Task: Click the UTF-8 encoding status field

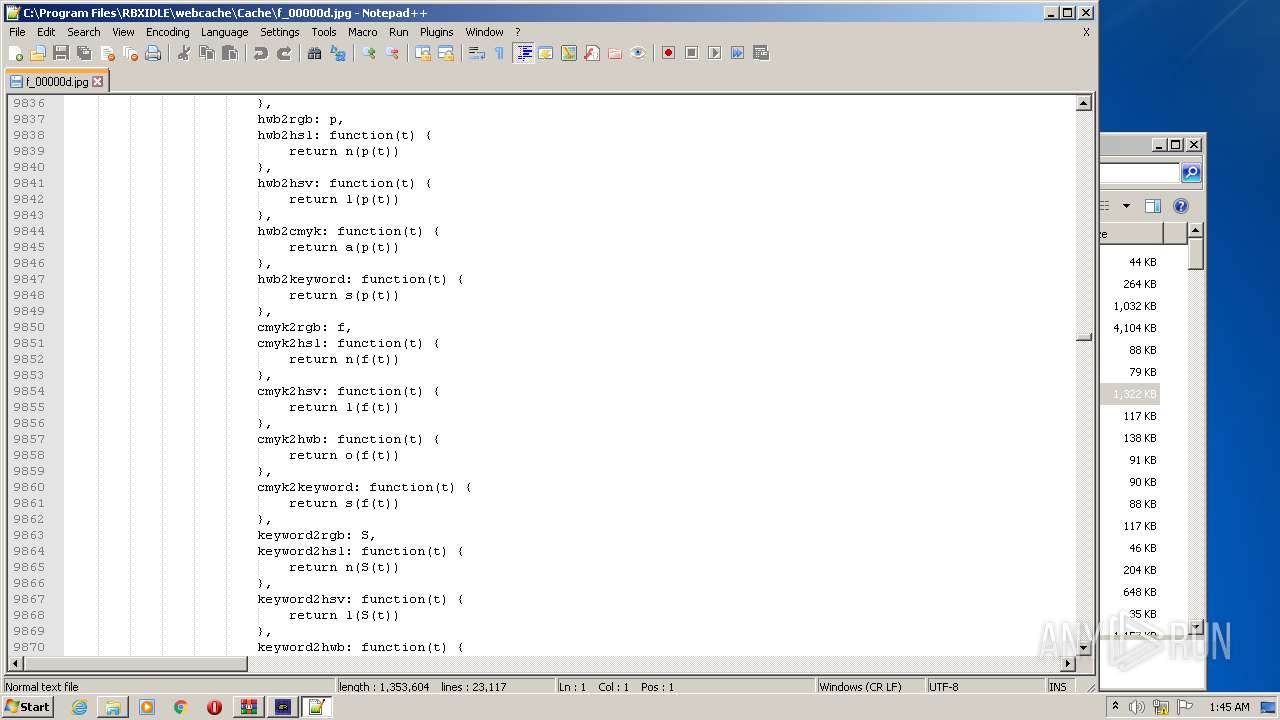Action: 984,687
